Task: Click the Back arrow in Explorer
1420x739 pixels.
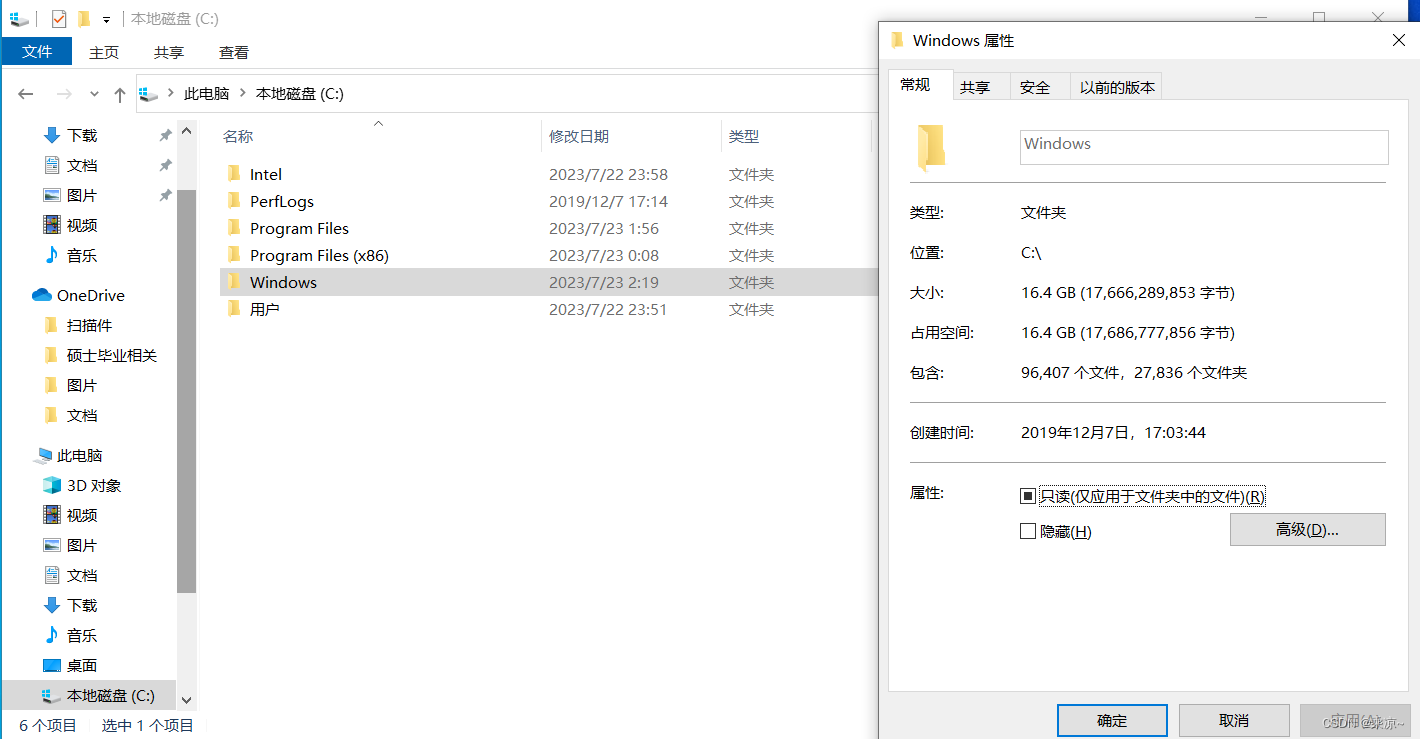Action: [26, 94]
